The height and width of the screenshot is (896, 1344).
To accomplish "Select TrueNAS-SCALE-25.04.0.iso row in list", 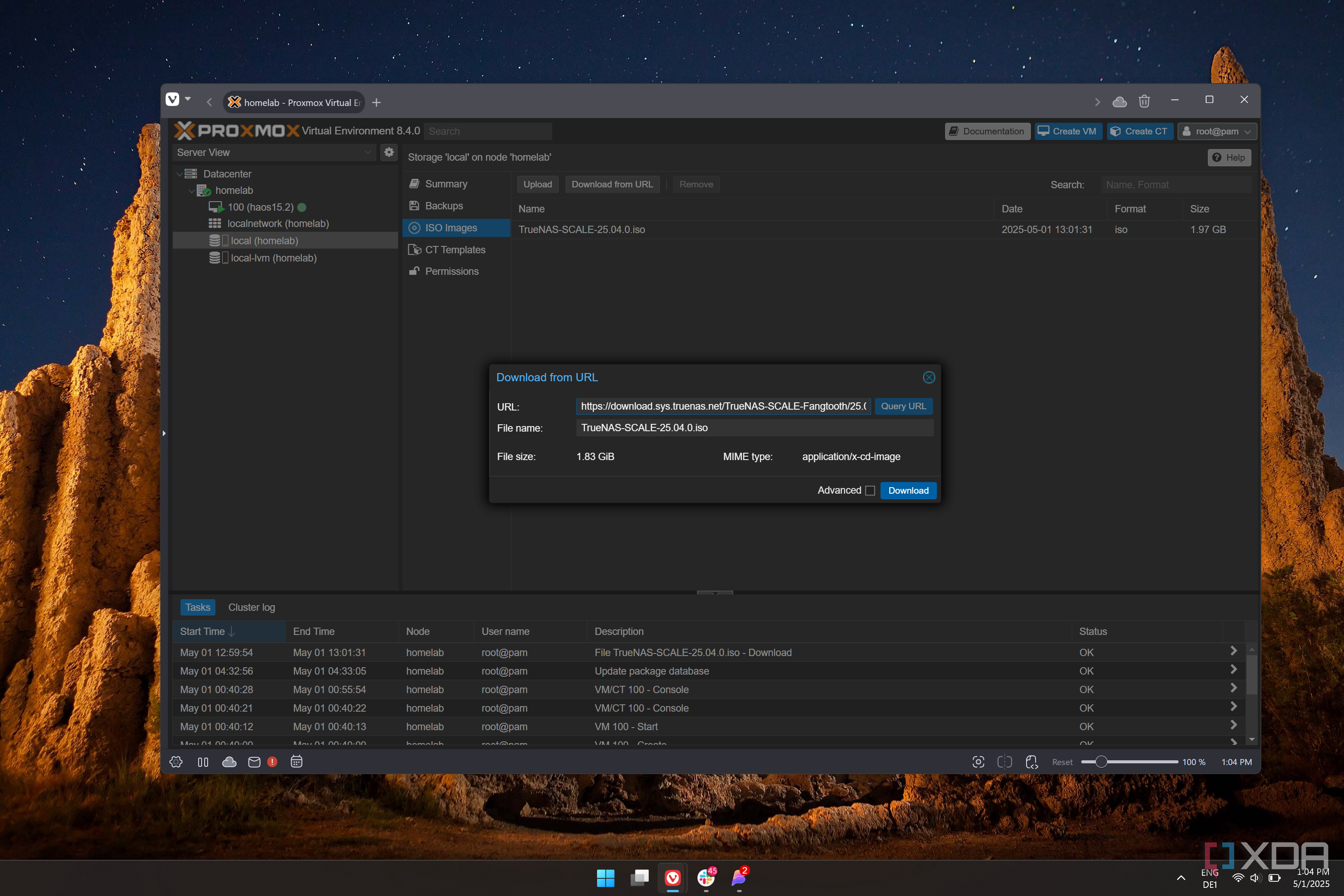I will tap(884, 230).
